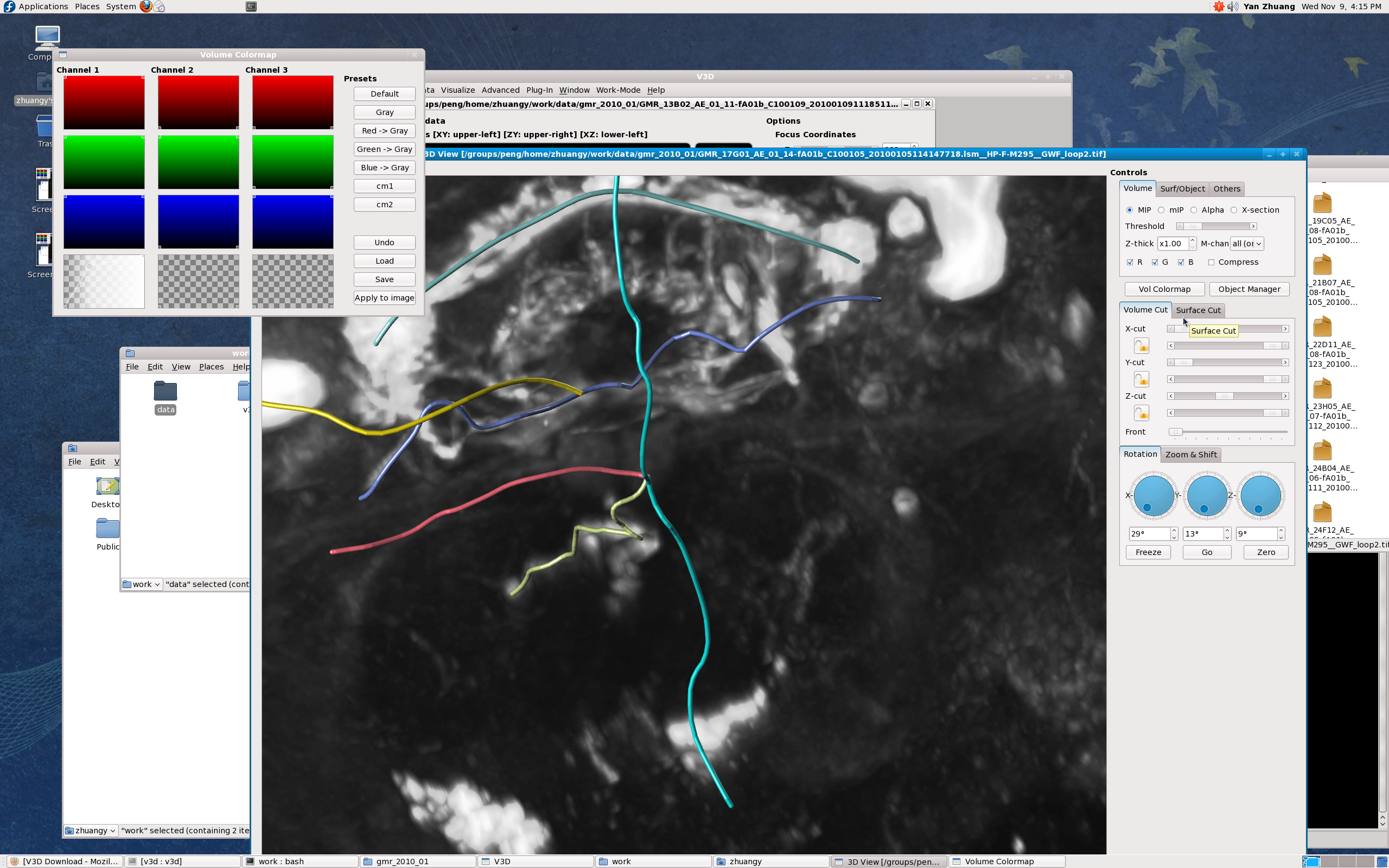Click the X rotation dial
The height and width of the screenshot is (868, 1389).
[x=1153, y=495]
